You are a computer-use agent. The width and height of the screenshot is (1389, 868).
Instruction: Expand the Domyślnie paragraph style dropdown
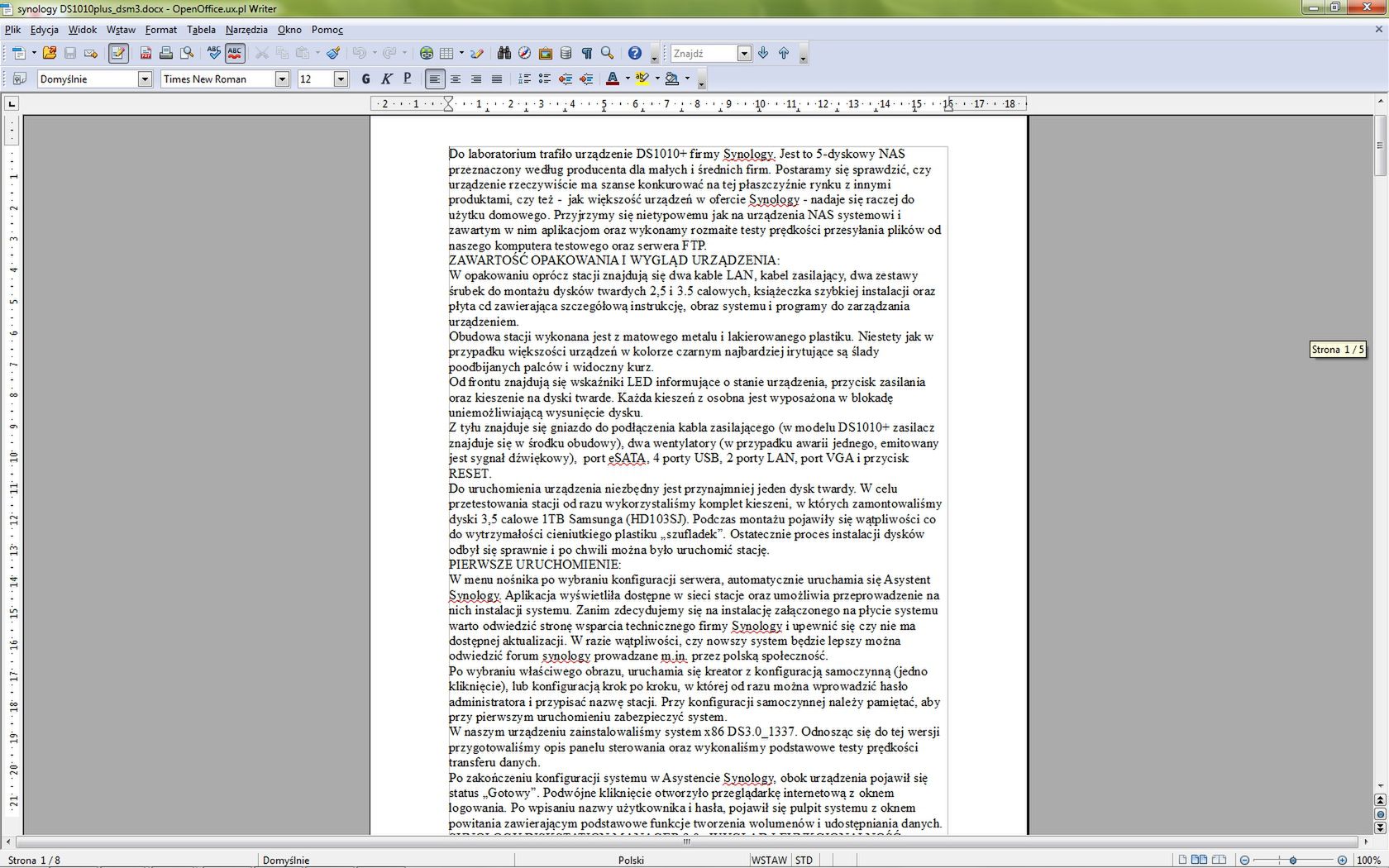pos(145,79)
